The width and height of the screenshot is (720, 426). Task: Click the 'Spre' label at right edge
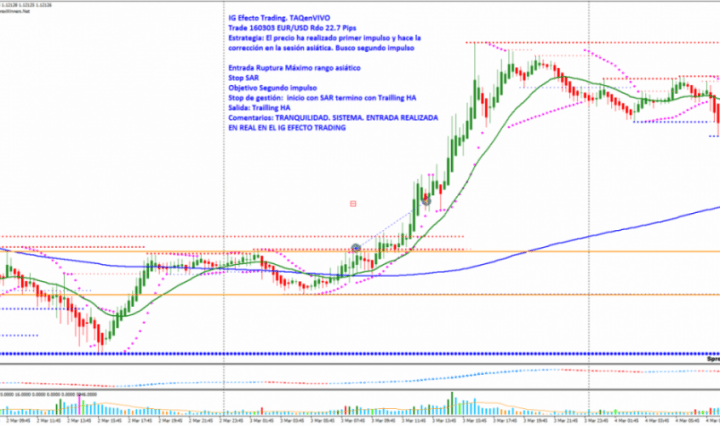point(712,358)
